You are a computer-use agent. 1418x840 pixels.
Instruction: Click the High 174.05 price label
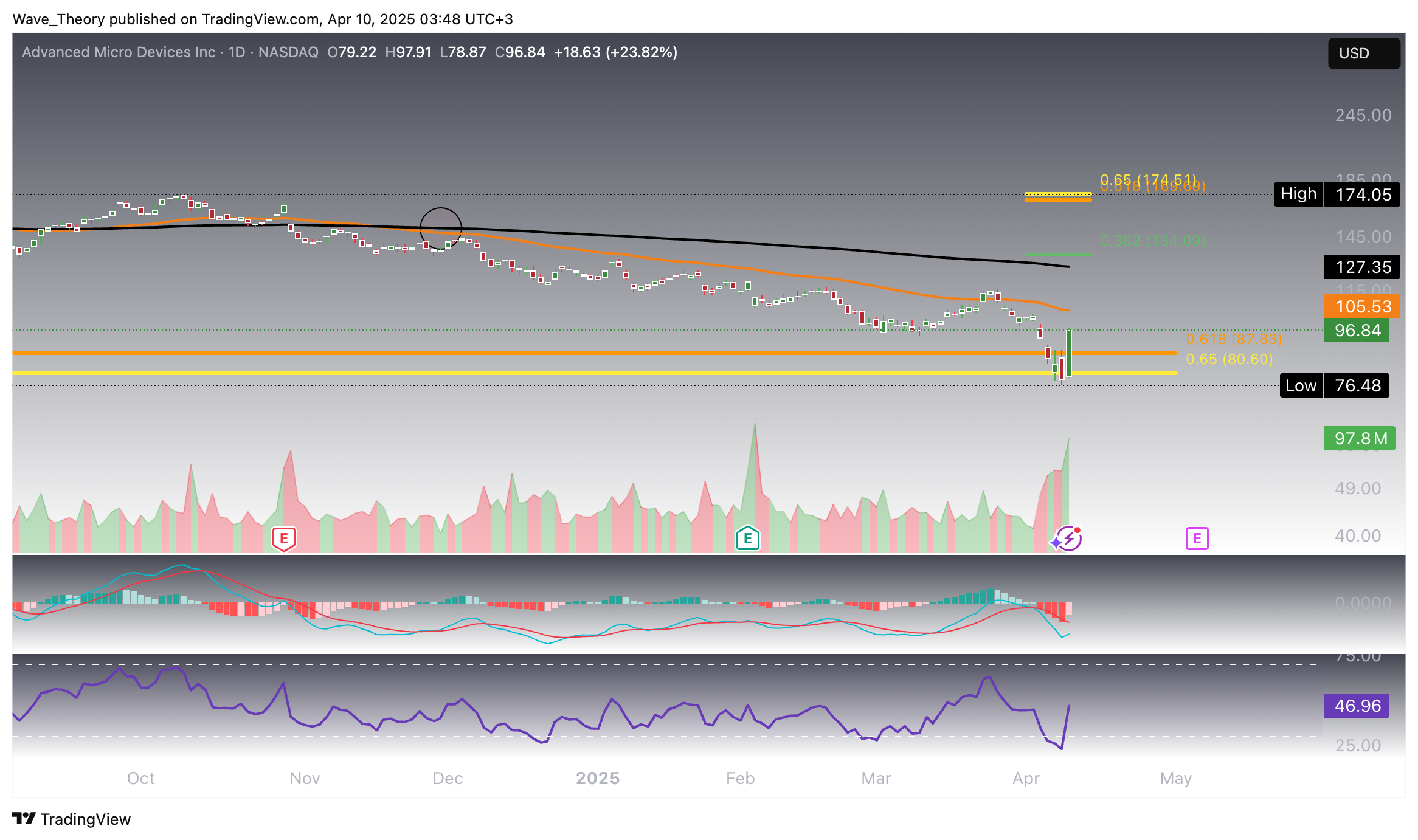[1337, 195]
